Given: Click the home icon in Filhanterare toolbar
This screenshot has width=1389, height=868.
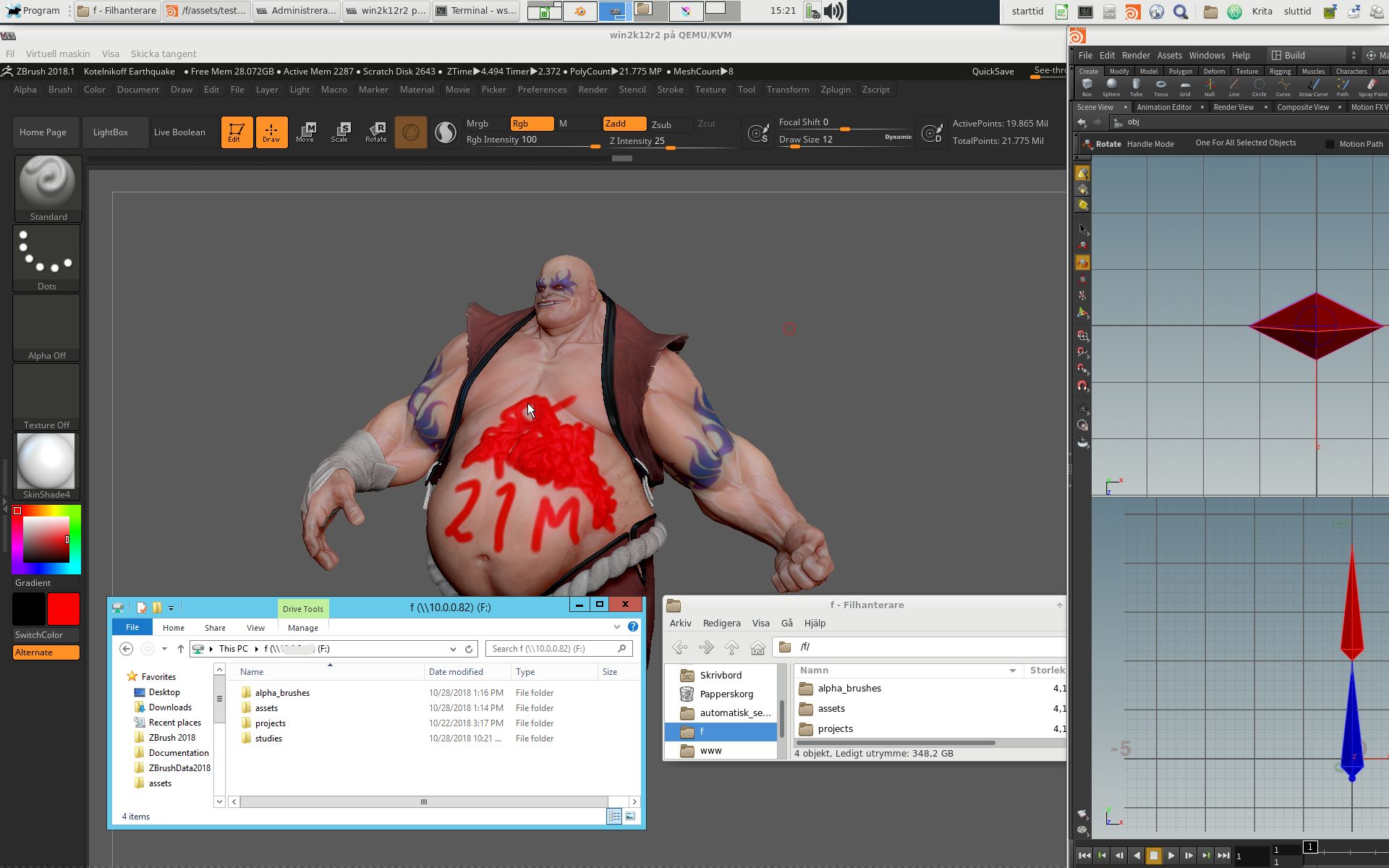Looking at the screenshot, I should click(x=757, y=647).
